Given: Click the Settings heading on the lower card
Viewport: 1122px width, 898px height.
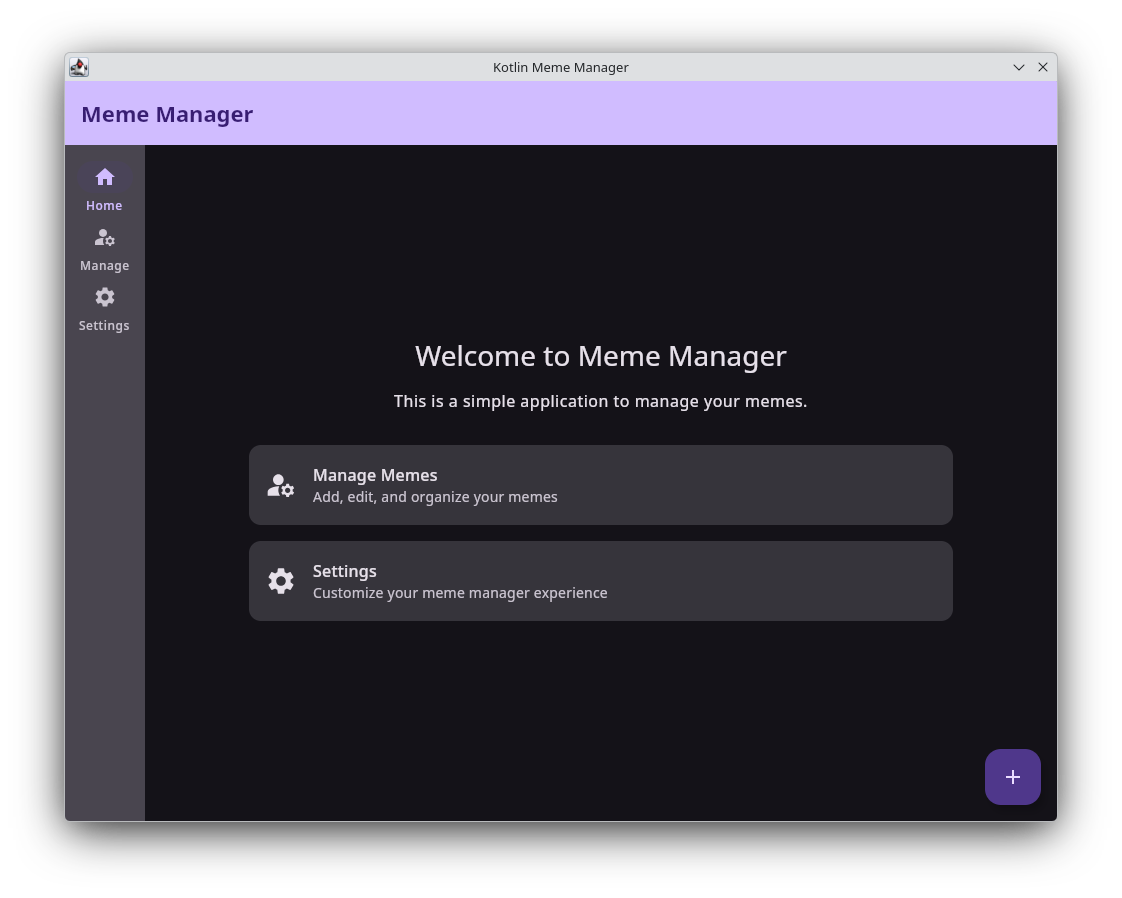Looking at the screenshot, I should click(x=344, y=571).
